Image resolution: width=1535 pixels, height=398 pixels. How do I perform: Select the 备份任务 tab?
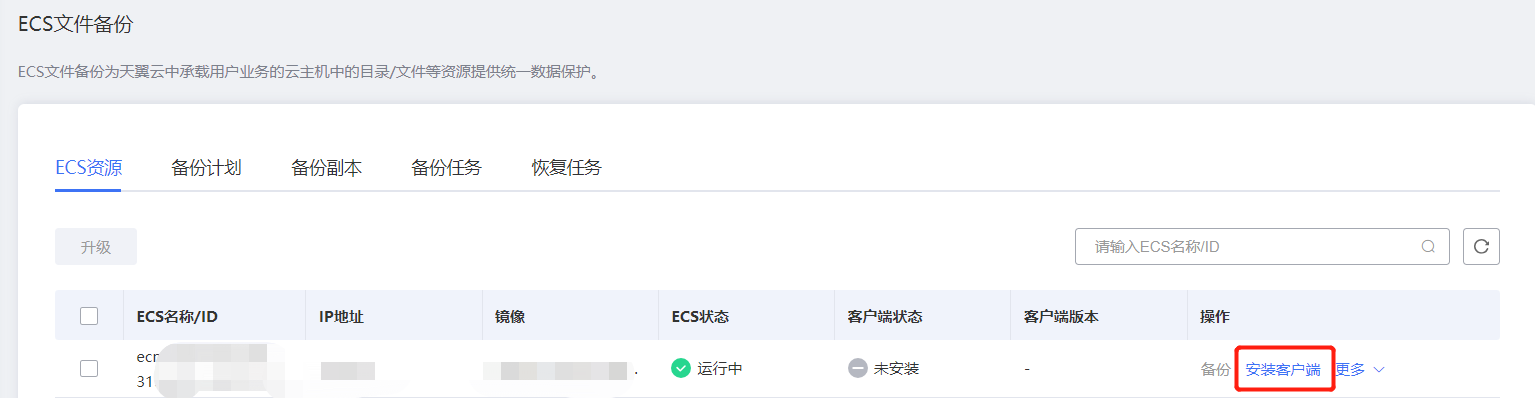446,168
